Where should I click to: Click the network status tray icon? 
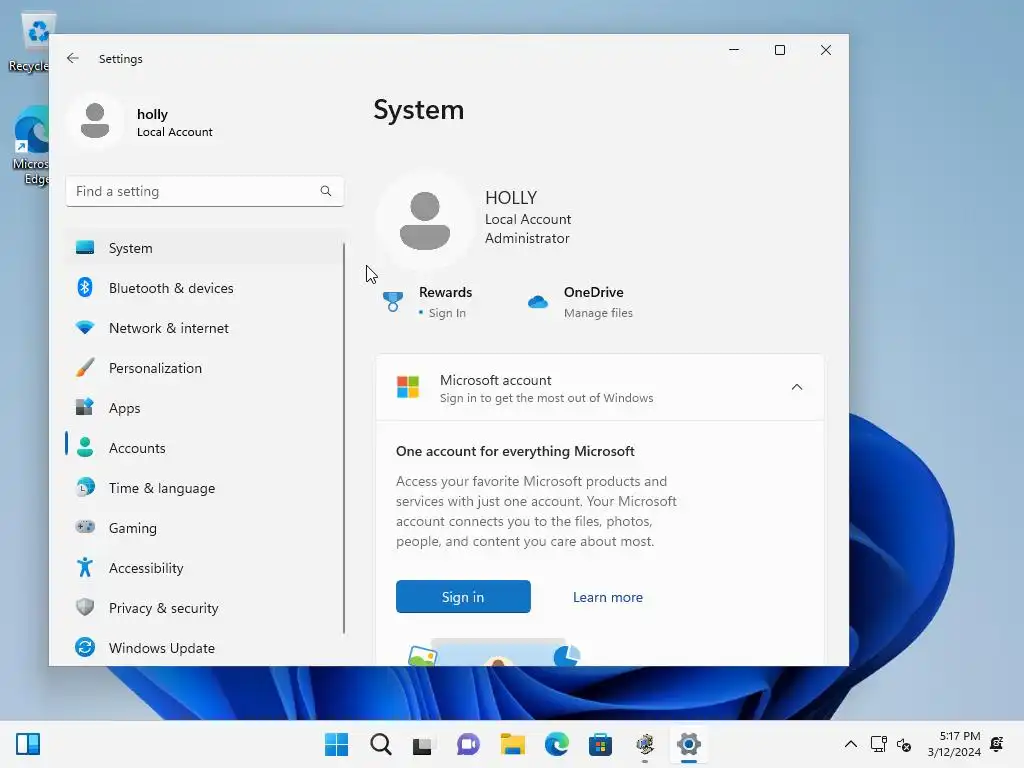tap(878, 744)
